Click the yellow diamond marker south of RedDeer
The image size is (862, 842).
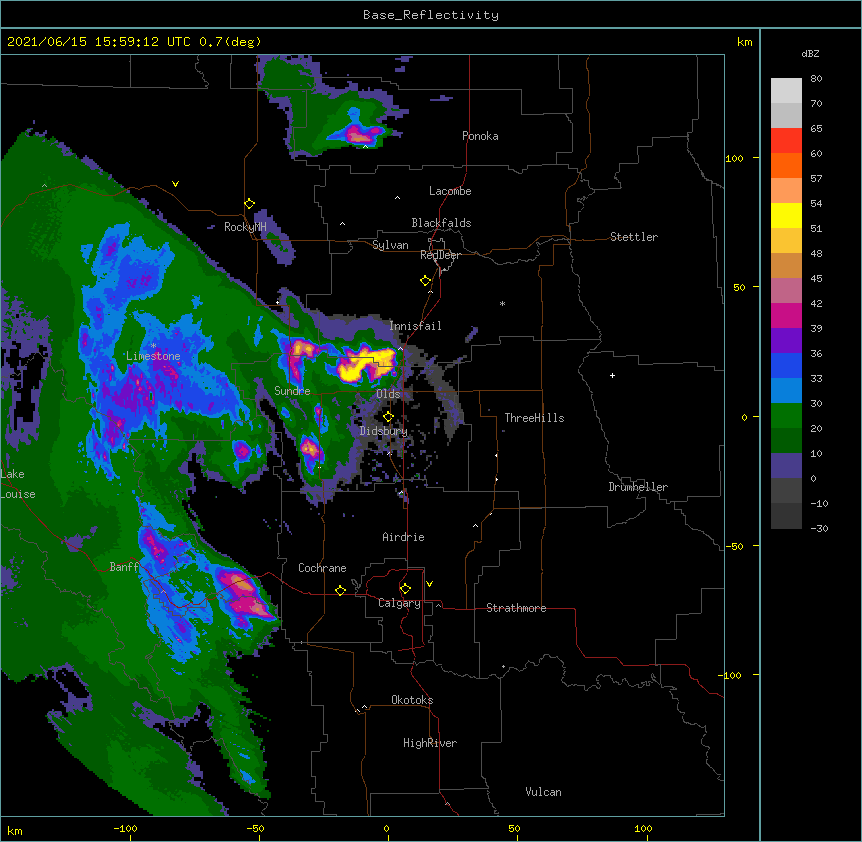[425, 281]
